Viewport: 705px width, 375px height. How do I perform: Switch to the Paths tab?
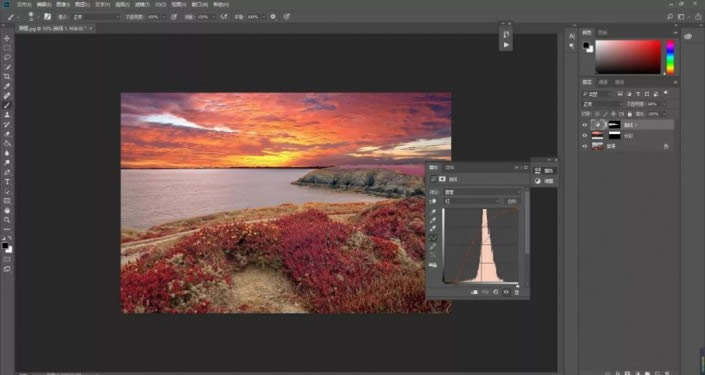click(x=620, y=82)
